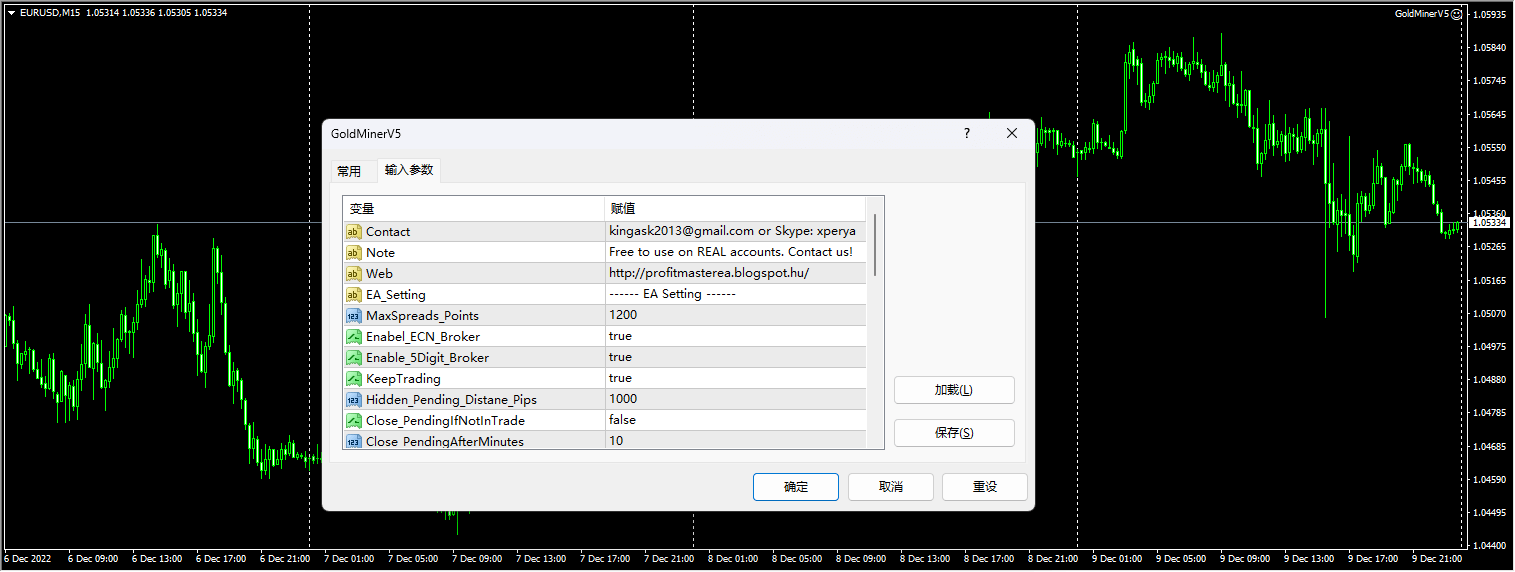Click the string icon beside Contact
The image size is (1515, 572).
[x=353, y=231]
